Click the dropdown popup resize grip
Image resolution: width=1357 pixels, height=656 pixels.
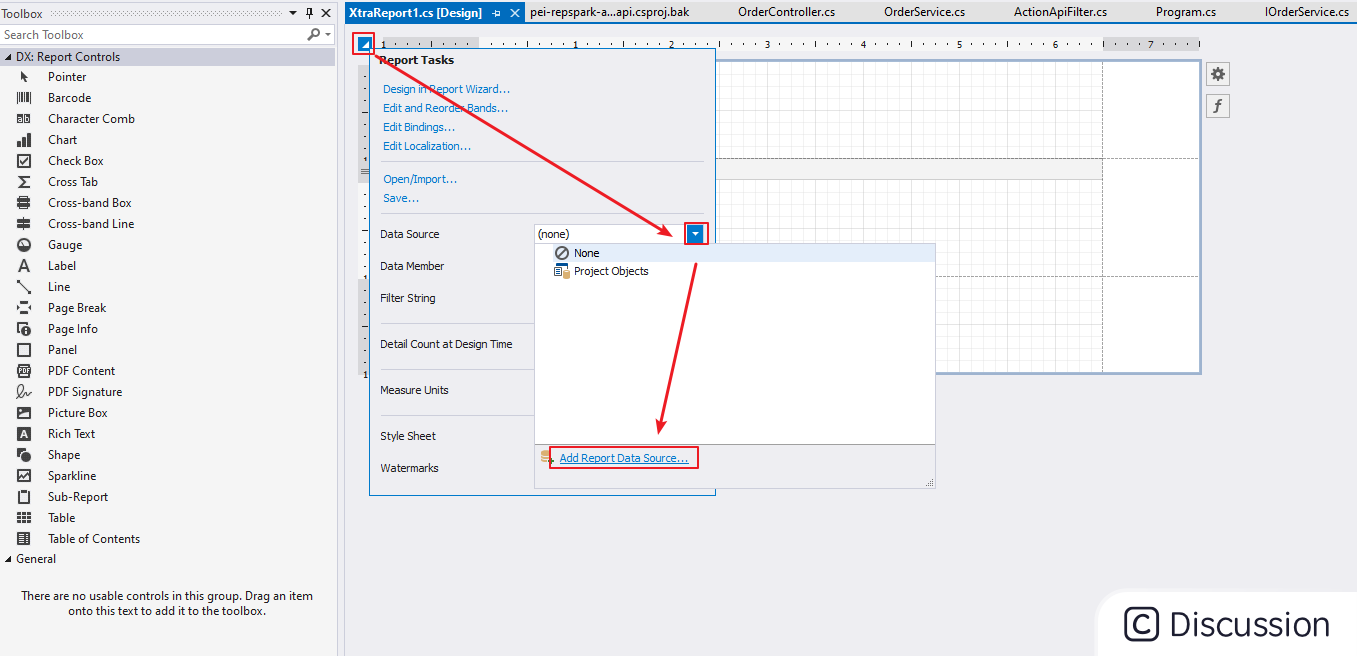tap(929, 483)
